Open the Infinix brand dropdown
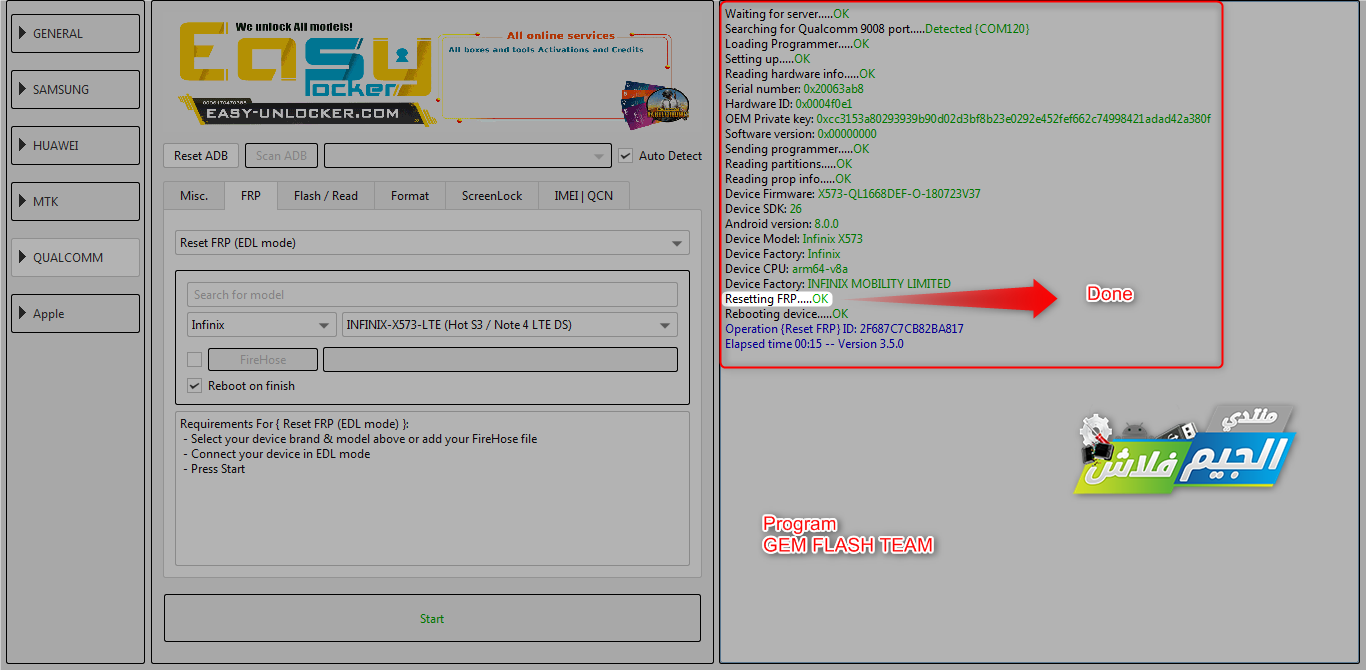The width and height of the screenshot is (1366, 670). [262, 325]
